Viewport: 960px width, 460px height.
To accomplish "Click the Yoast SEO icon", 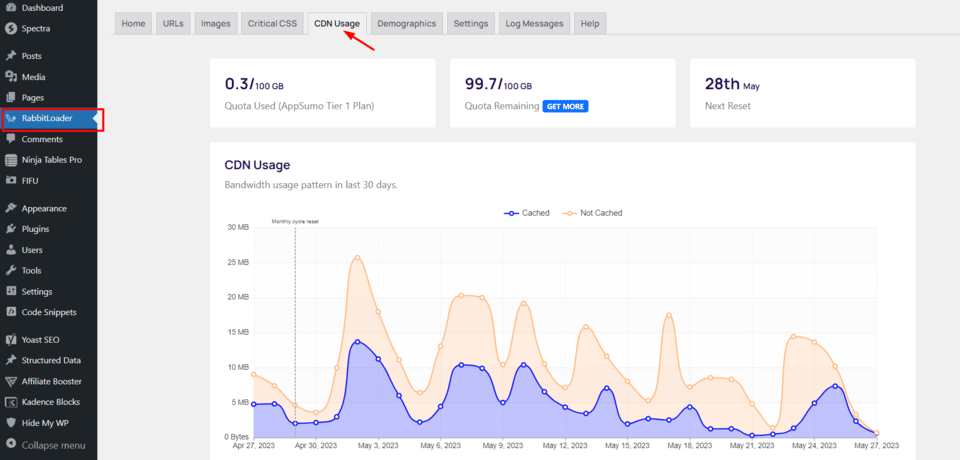I will click(10, 339).
